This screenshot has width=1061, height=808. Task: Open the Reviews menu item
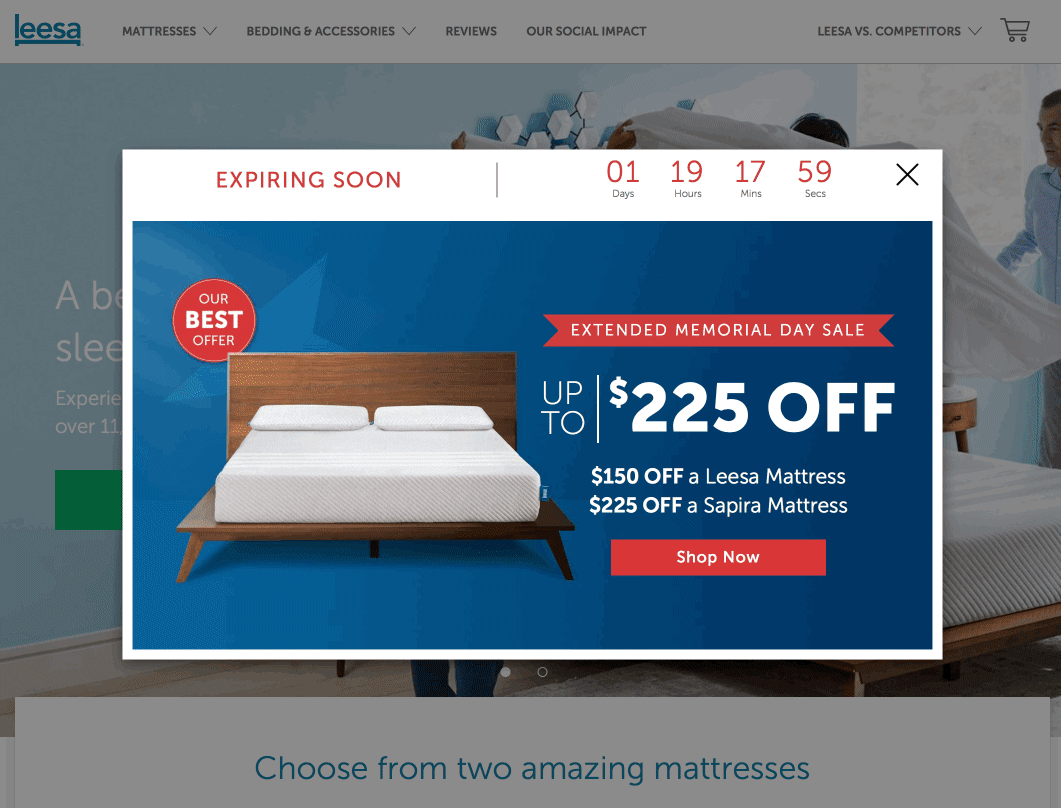471,31
